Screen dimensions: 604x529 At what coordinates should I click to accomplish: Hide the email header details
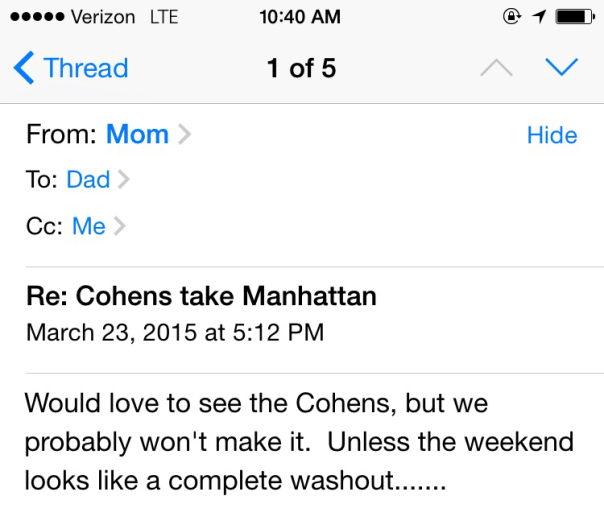pos(551,135)
